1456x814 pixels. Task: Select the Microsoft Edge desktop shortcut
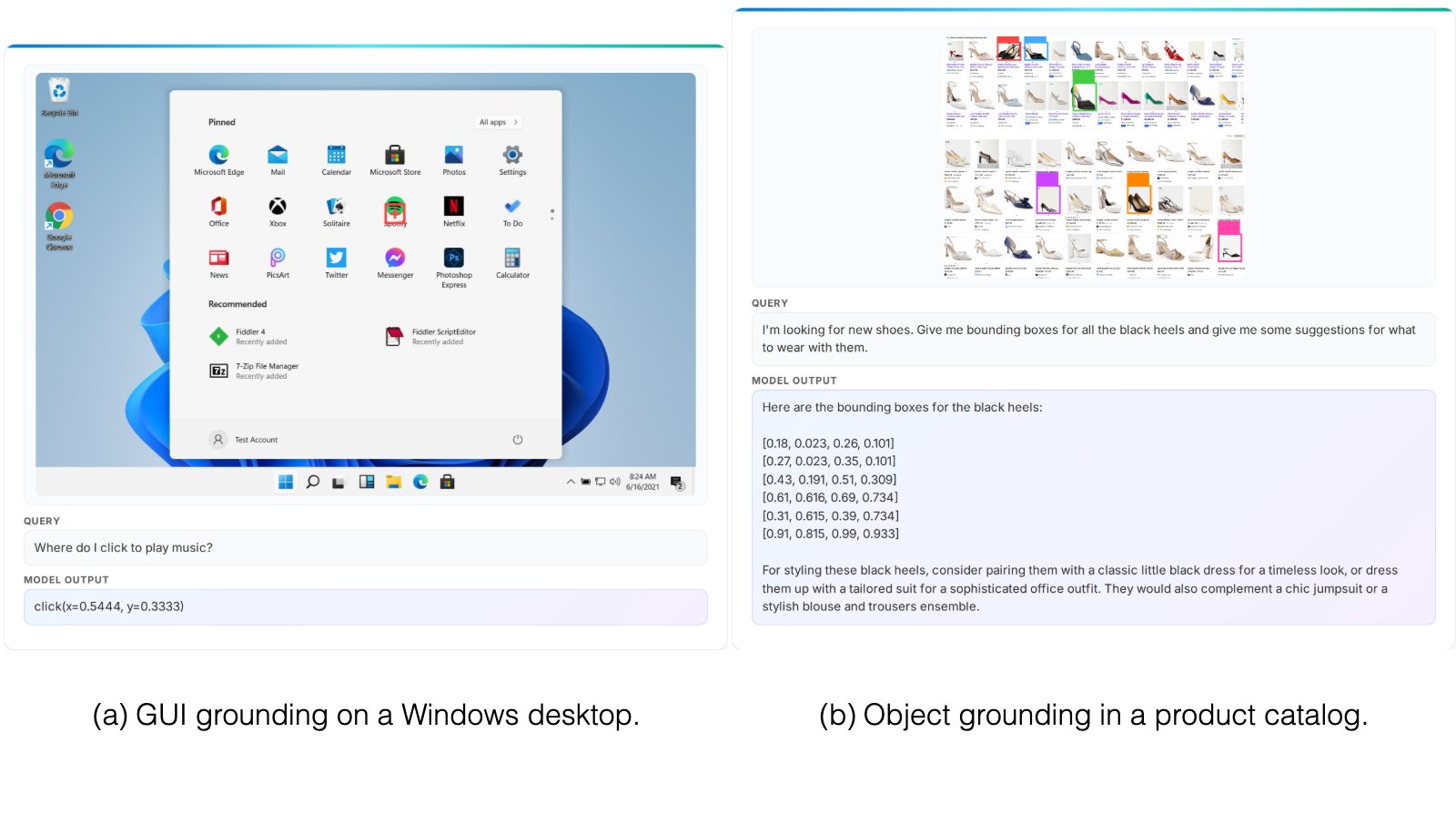(59, 165)
